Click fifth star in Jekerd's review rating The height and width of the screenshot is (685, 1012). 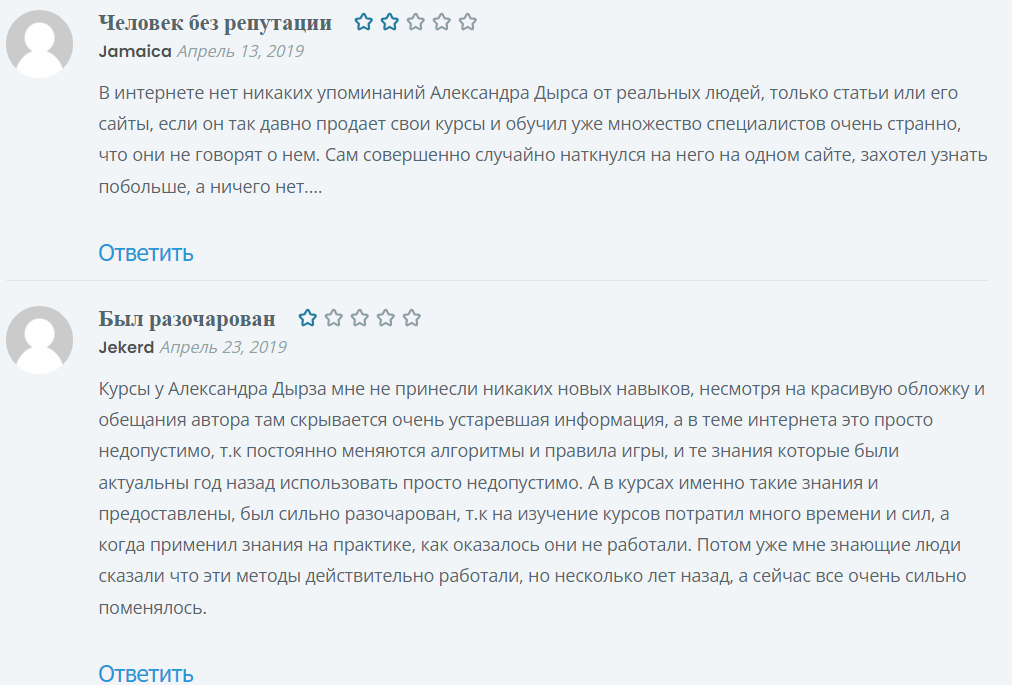click(x=412, y=318)
